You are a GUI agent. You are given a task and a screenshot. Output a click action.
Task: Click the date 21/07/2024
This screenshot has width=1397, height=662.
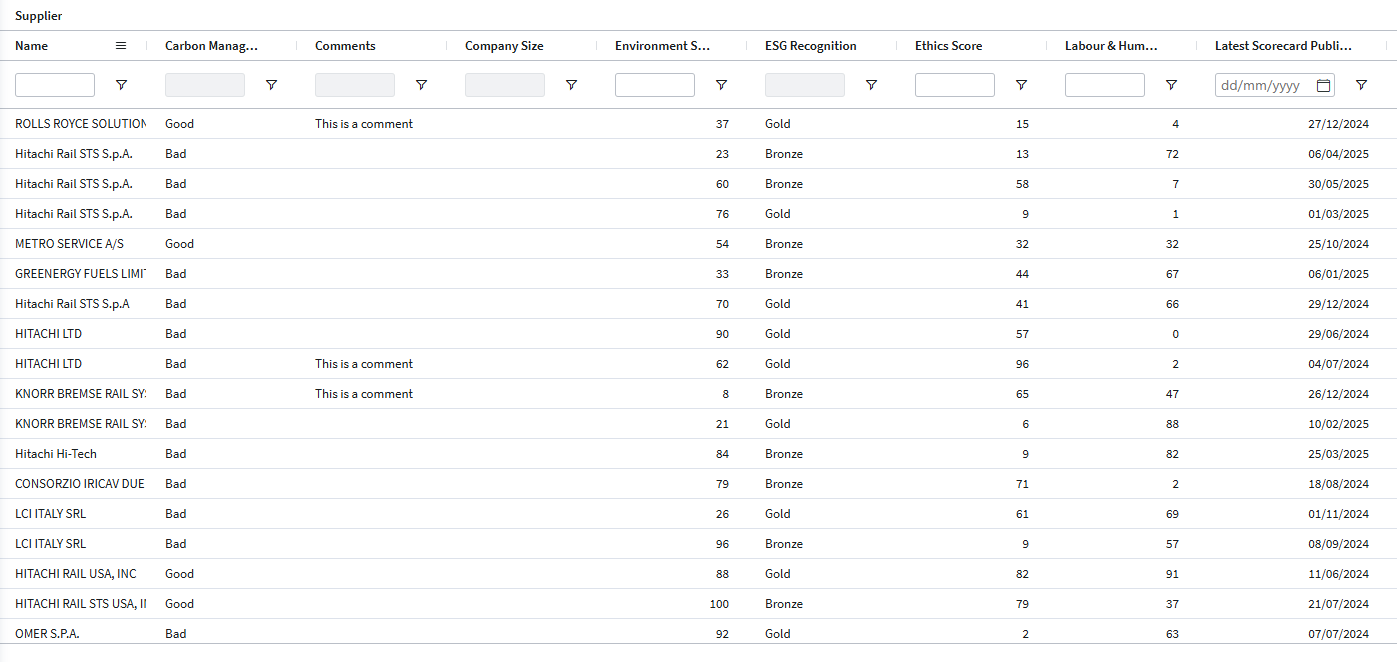tap(1338, 604)
